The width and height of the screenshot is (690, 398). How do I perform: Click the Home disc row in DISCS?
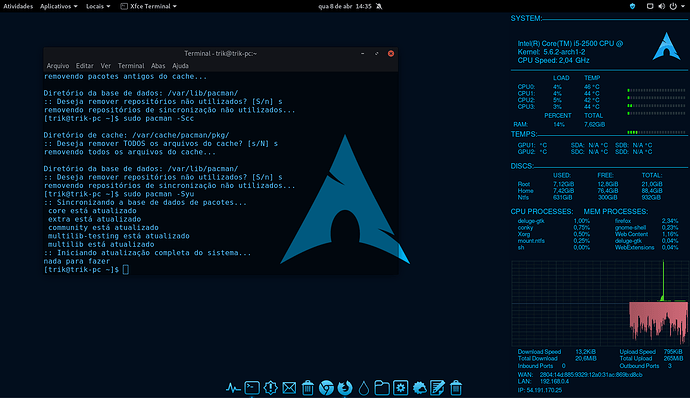590,191
